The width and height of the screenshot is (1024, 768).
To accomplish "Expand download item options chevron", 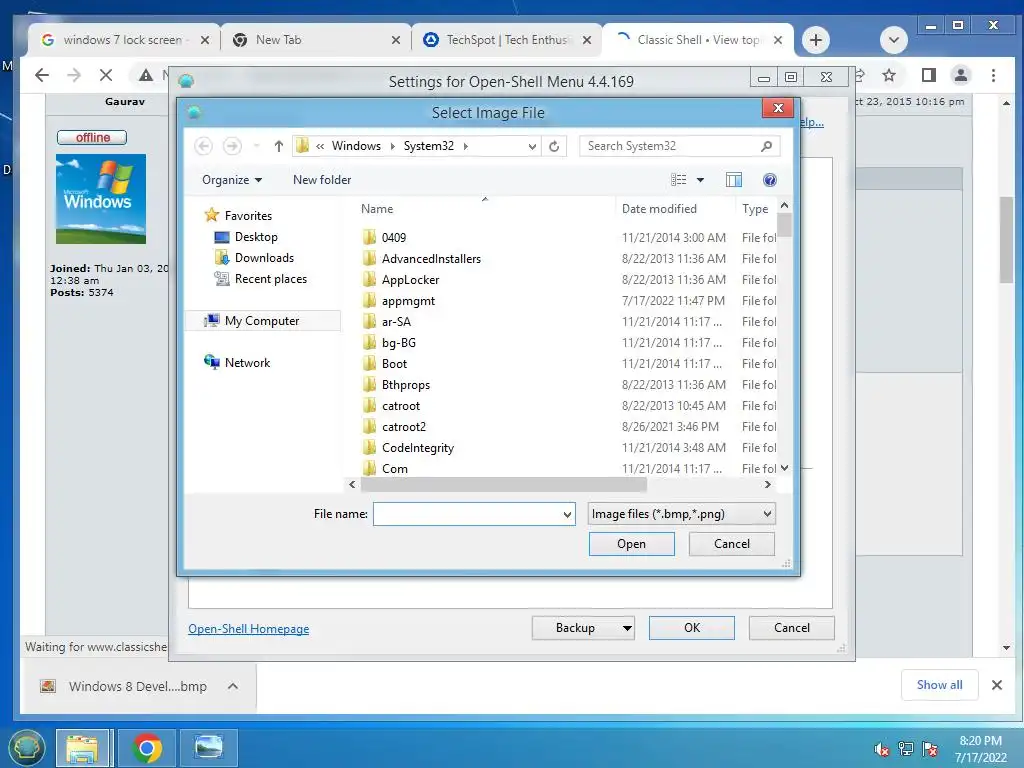I will [x=232, y=686].
